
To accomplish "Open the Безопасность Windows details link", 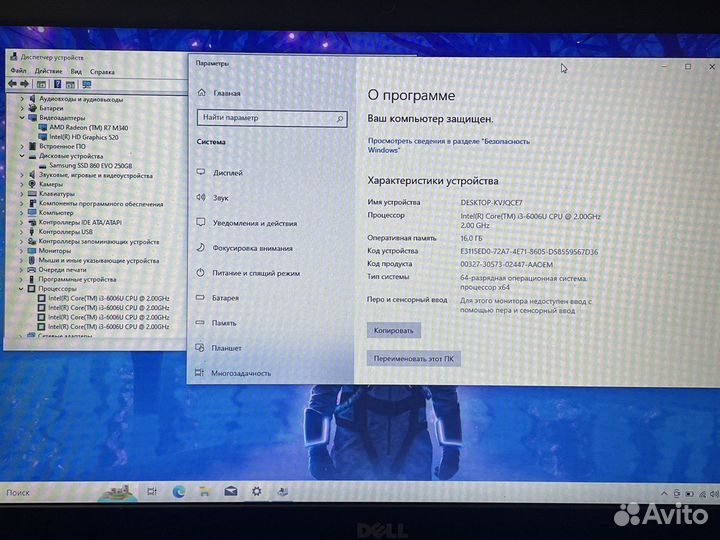I will [448, 146].
